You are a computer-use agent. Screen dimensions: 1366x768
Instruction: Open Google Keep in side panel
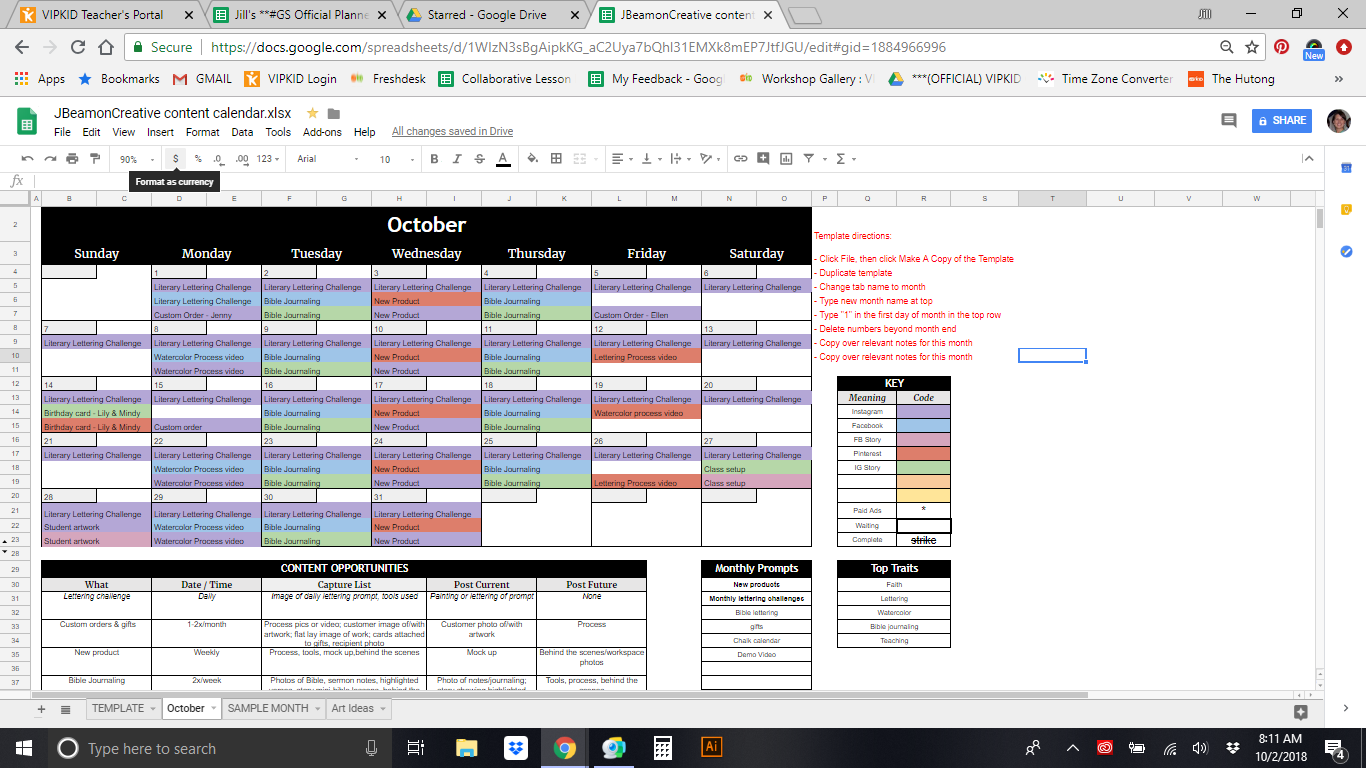1346,209
